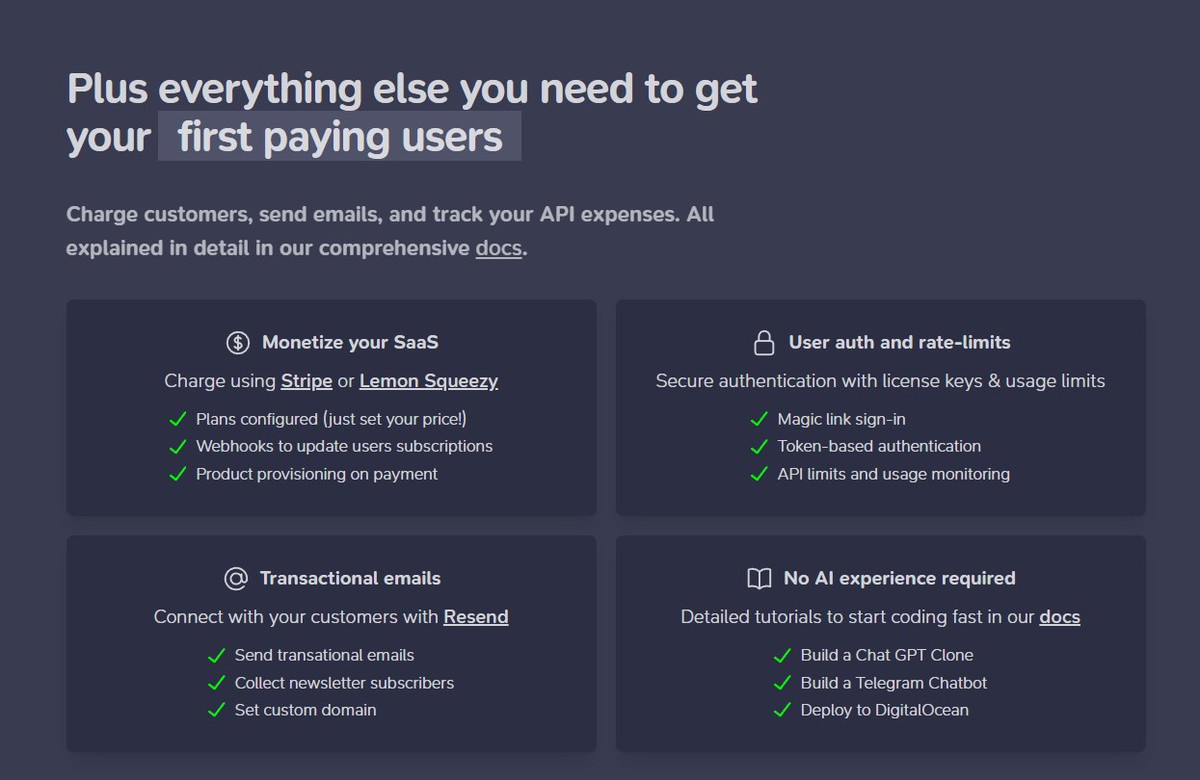
Task: Click the checkmark beside Build a Chat GPT Clone
Action: click(x=782, y=655)
